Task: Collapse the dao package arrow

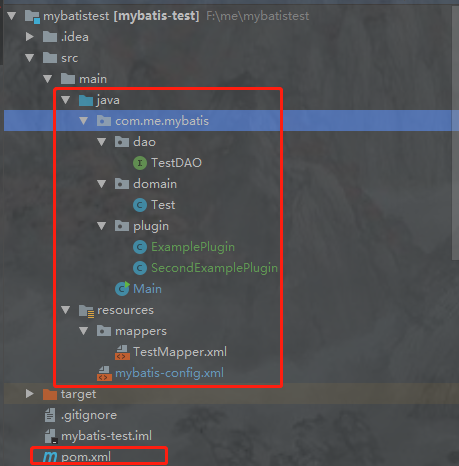Action: click(101, 142)
